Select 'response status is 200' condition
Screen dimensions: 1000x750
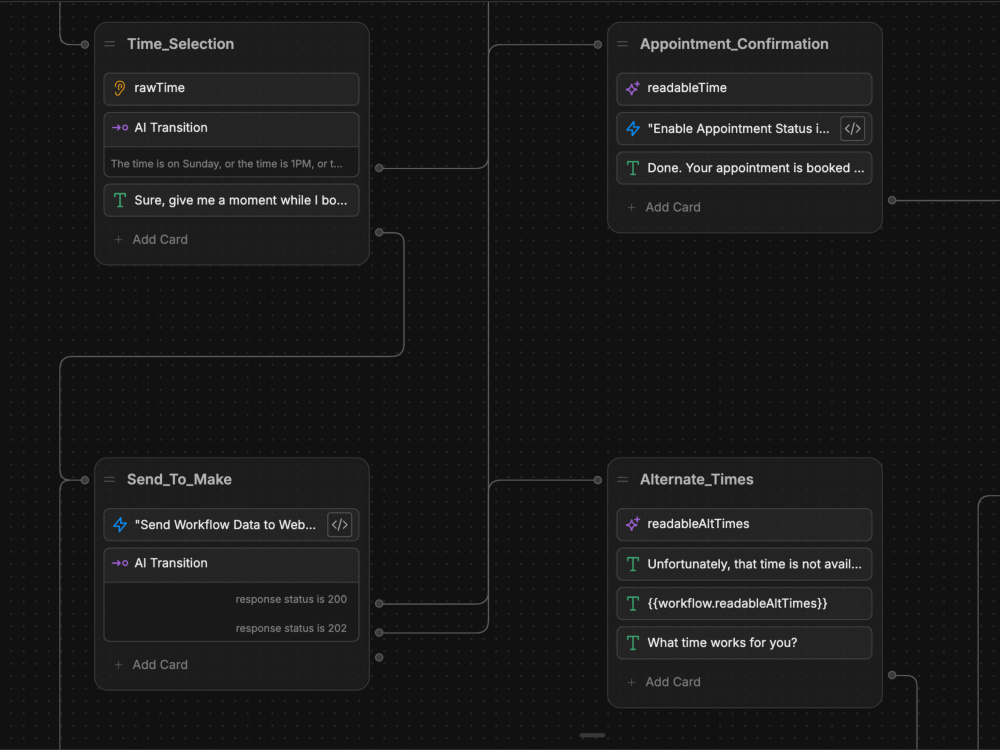[x=291, y=599]
